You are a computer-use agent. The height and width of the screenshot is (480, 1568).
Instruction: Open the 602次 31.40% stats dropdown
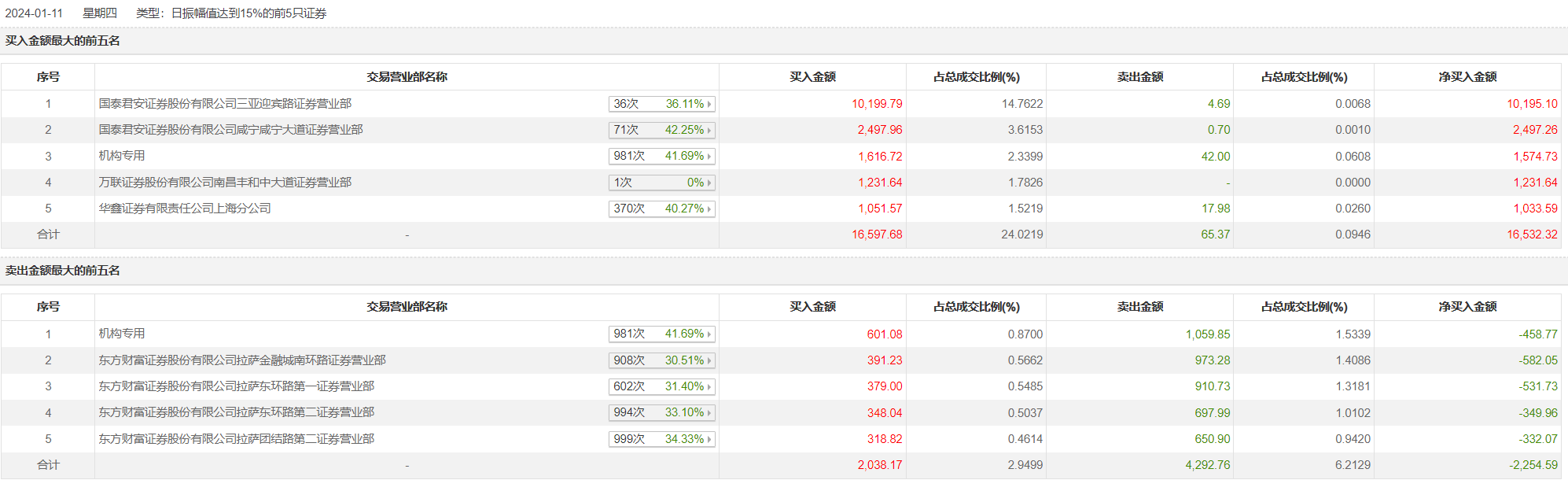(x=661, y=386)
